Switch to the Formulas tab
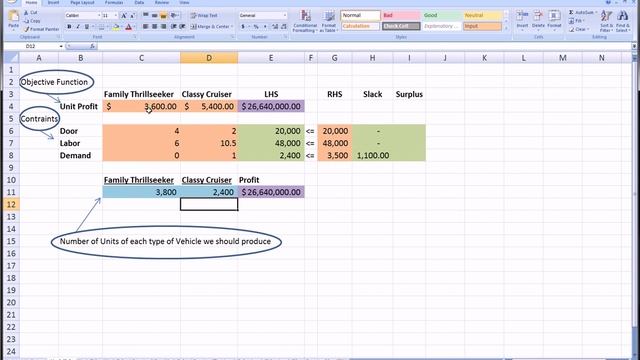This screenshot has height=360, width=640. [114, 2]
